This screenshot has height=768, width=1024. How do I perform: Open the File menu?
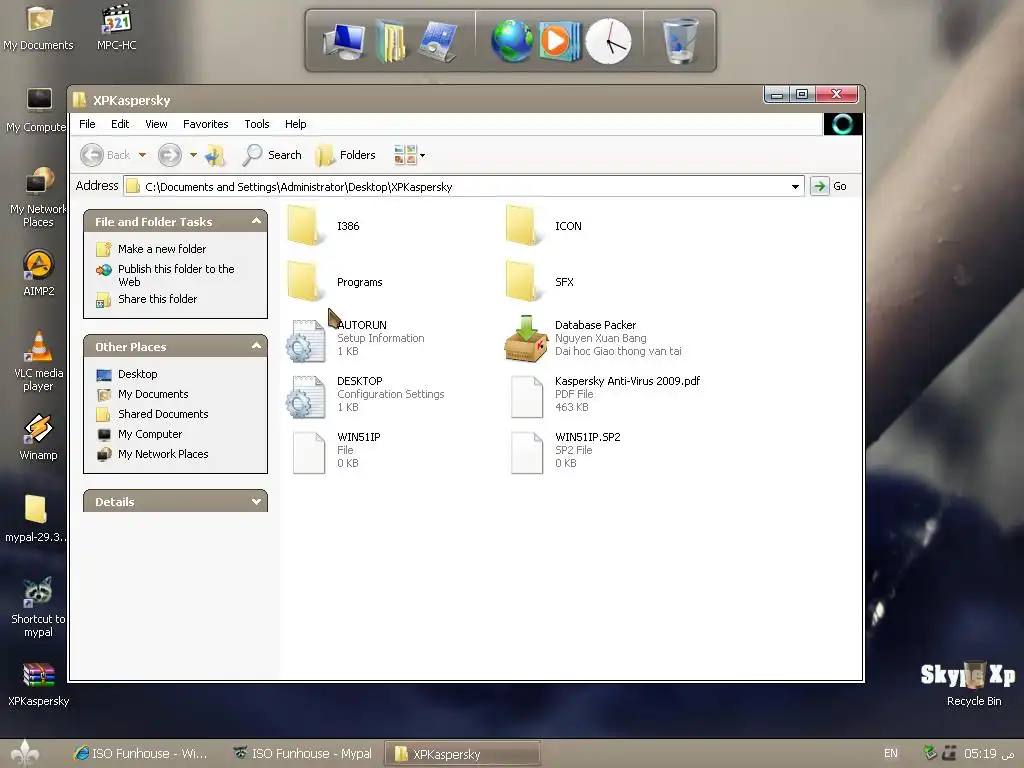[87, 124]
